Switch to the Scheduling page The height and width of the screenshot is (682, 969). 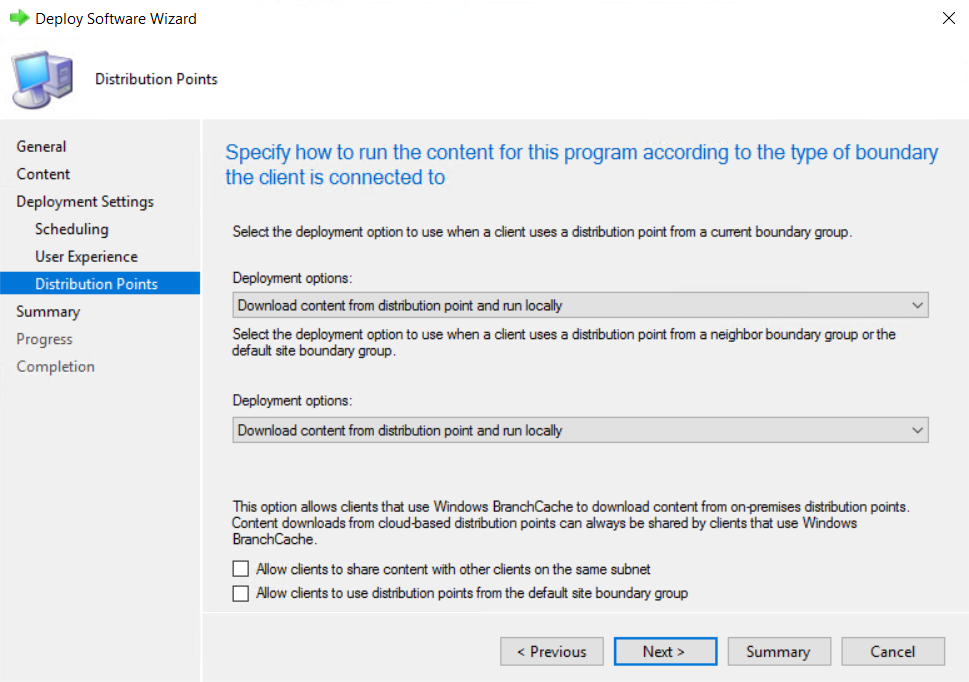pyautogui.click(x=71, y=229)
